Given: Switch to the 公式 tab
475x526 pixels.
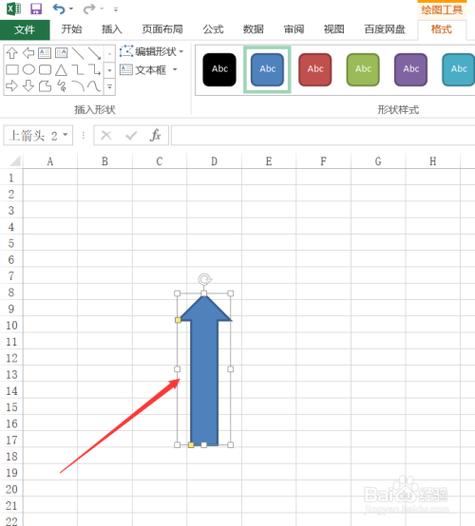Looking at the screenshot, I should pos(213,30).
